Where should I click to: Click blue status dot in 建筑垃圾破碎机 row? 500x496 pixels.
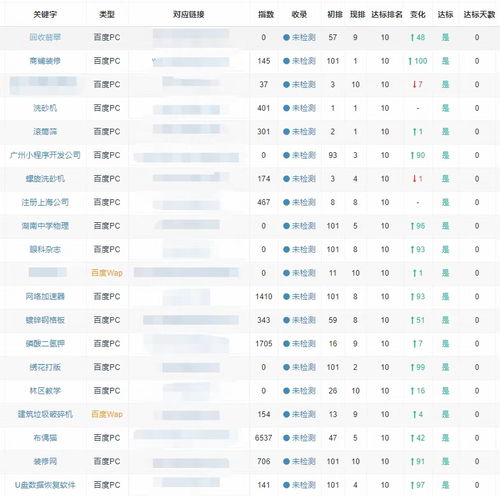click(286, 414)
